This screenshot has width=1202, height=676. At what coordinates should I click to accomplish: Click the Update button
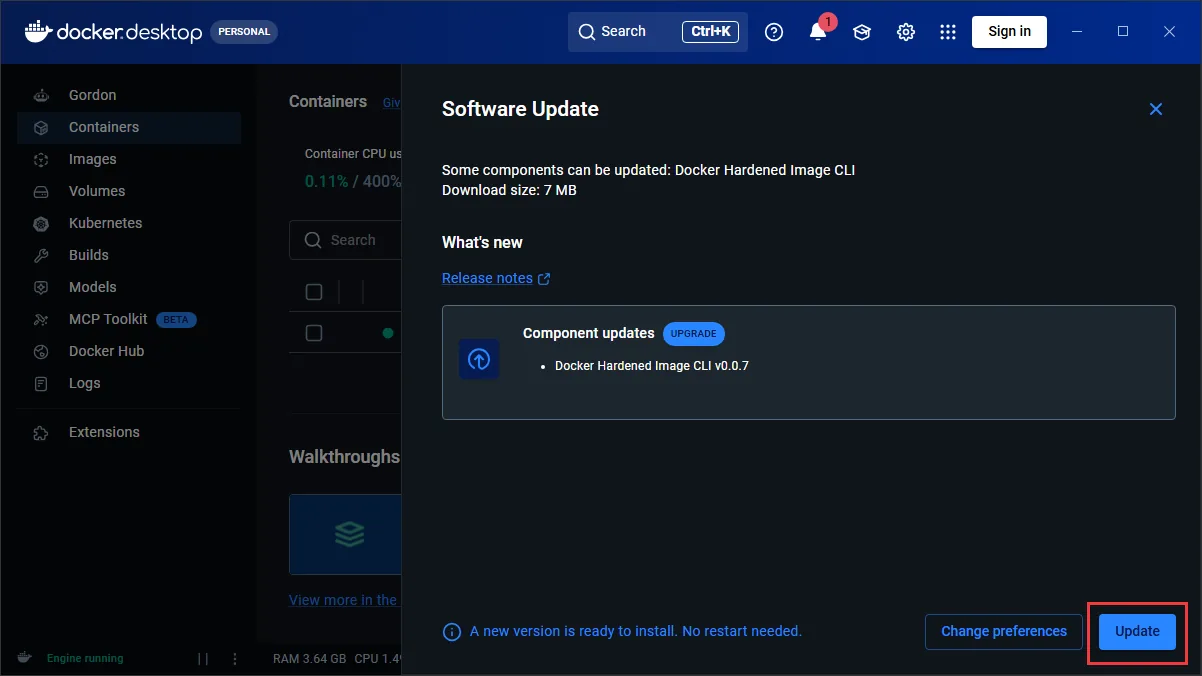click(1137, 631)
